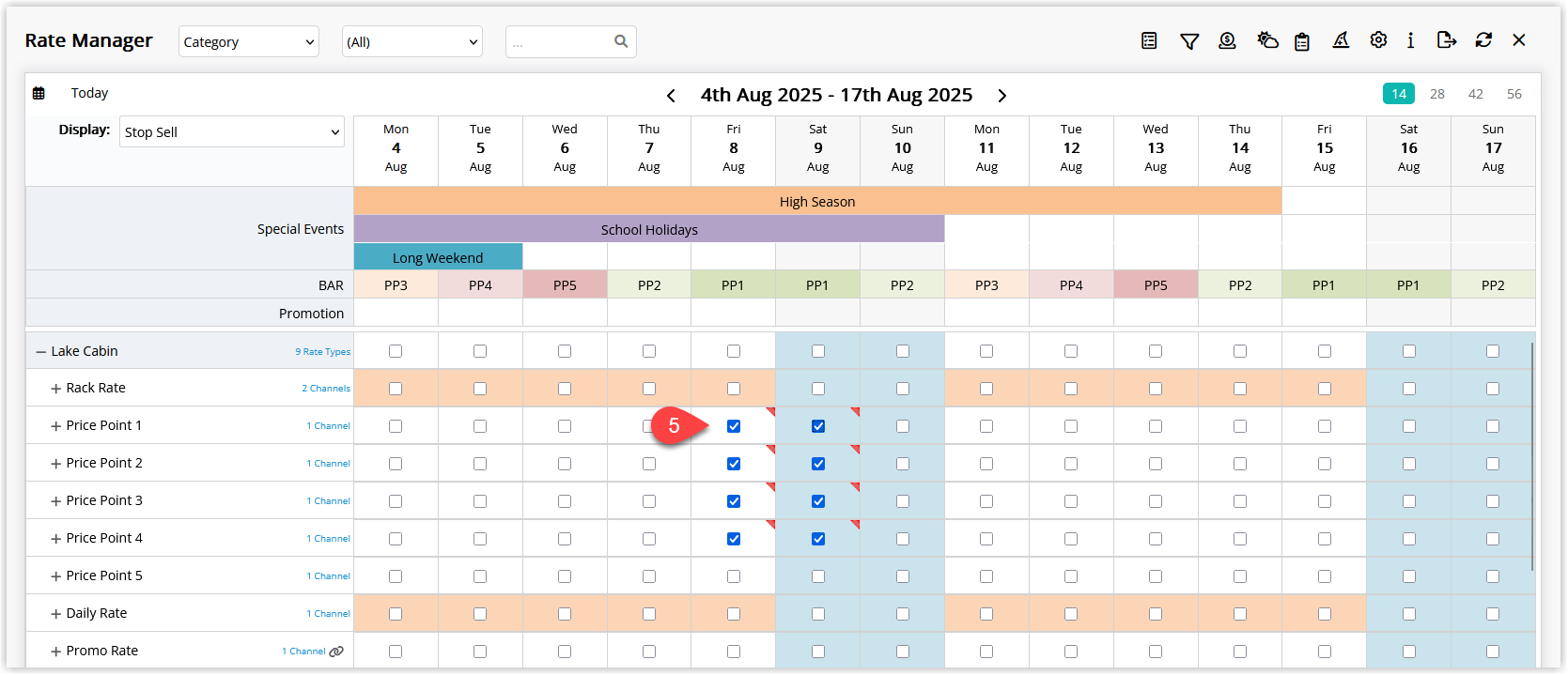
Task: Open the filter funnel icon
Action: [1189, 41]
